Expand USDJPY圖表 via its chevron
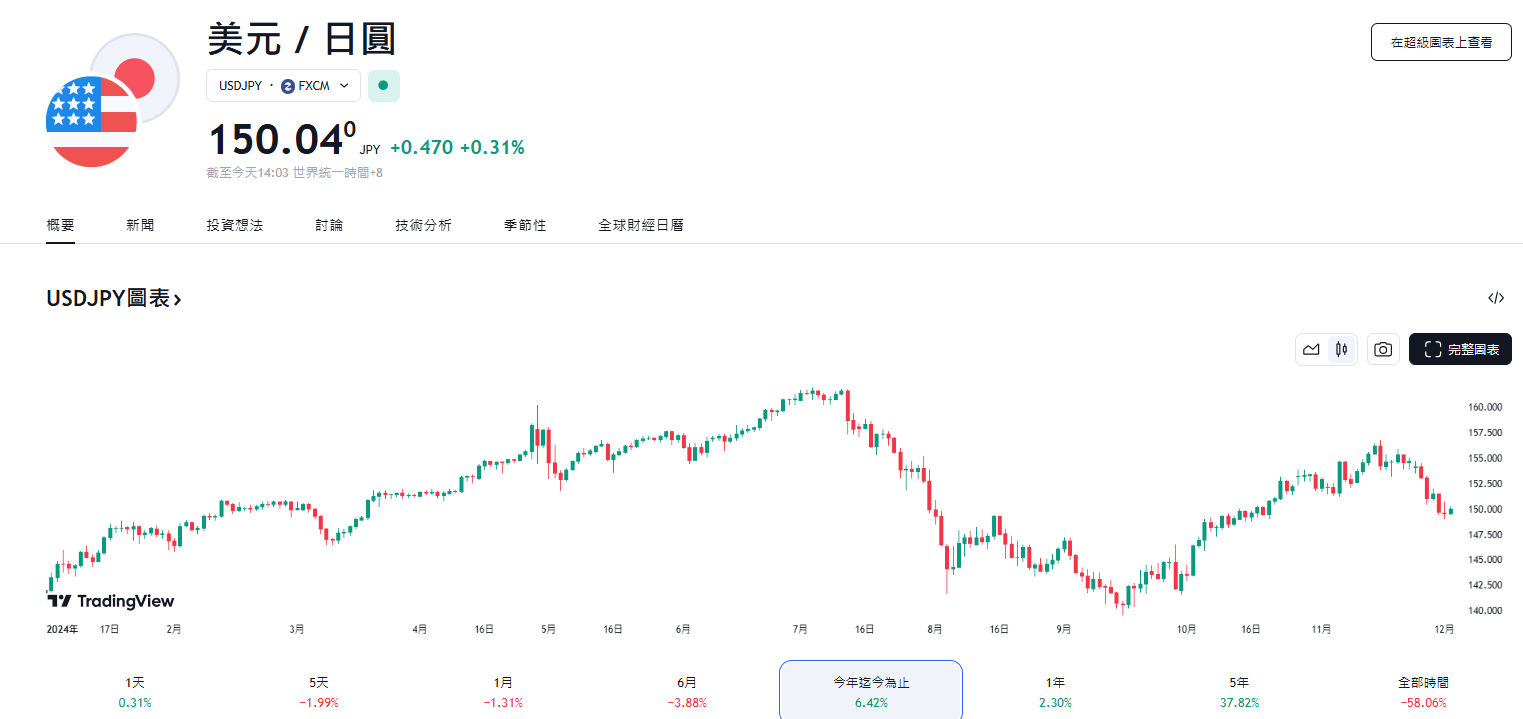 [178, 297]
